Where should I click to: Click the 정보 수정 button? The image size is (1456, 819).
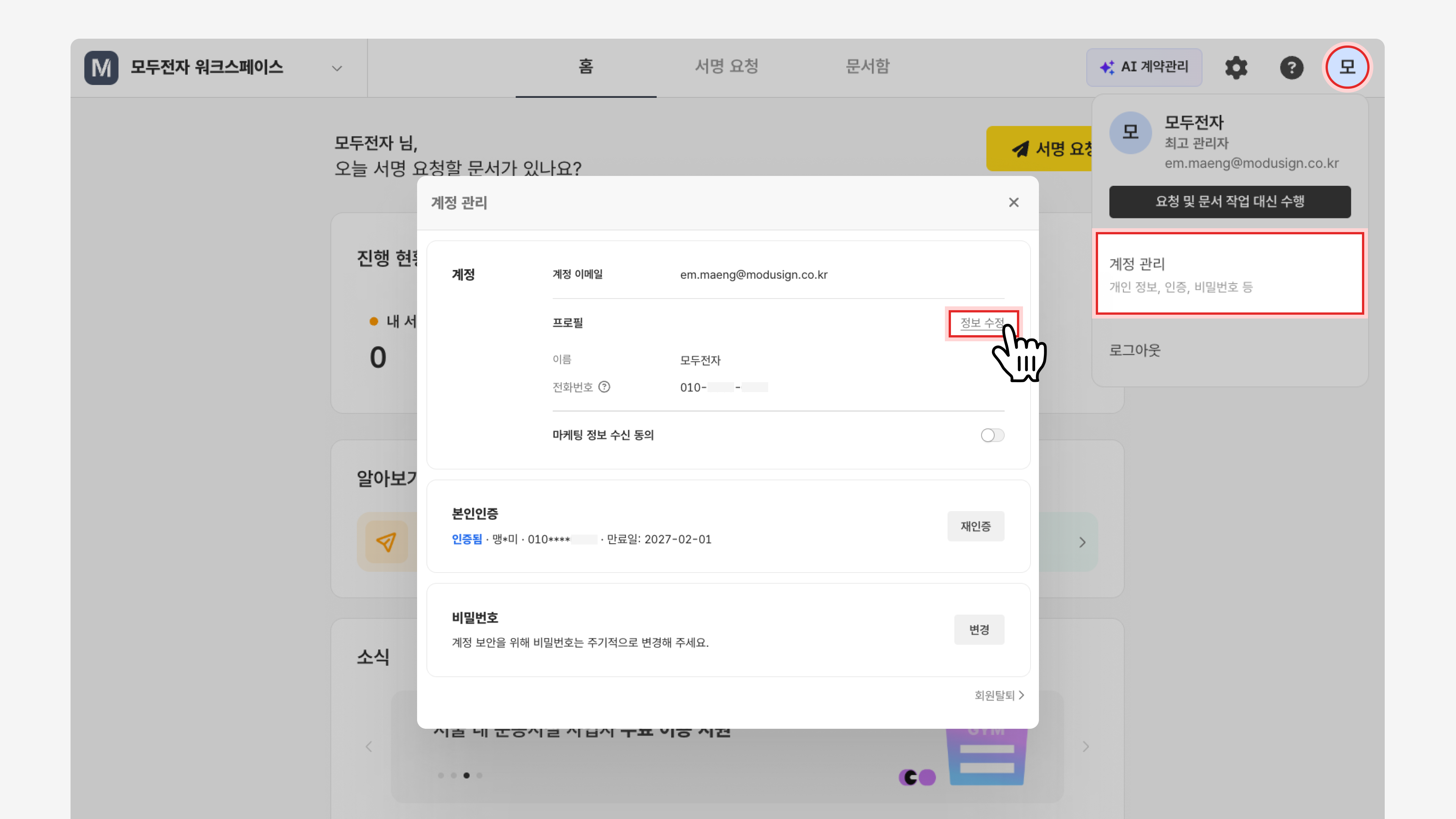coord(982,323)
